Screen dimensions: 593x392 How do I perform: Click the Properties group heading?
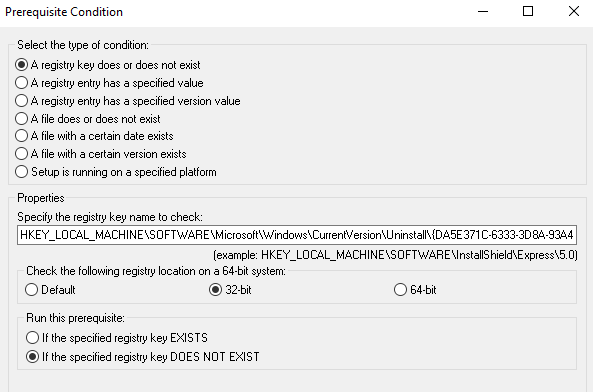point(41,198)
